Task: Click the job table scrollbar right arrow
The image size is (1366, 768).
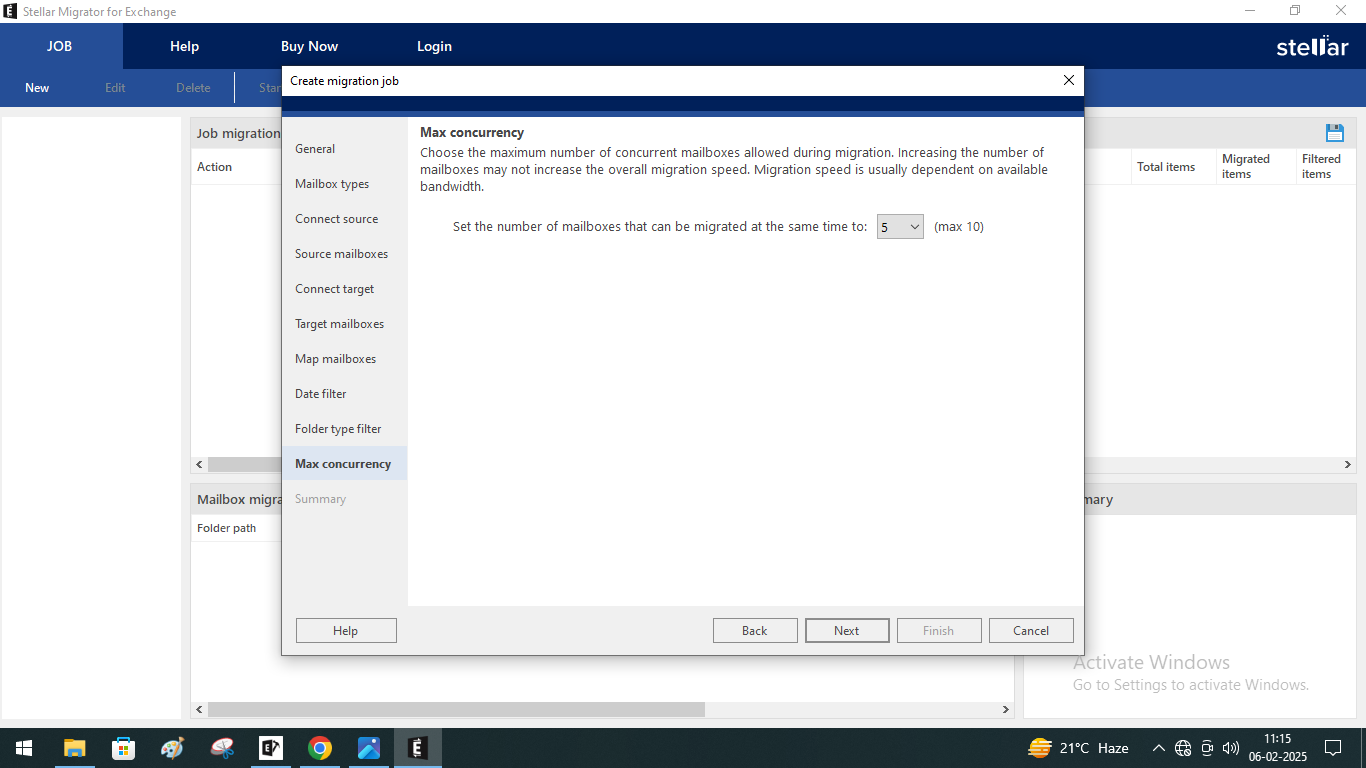Action: pos(1348,465)
